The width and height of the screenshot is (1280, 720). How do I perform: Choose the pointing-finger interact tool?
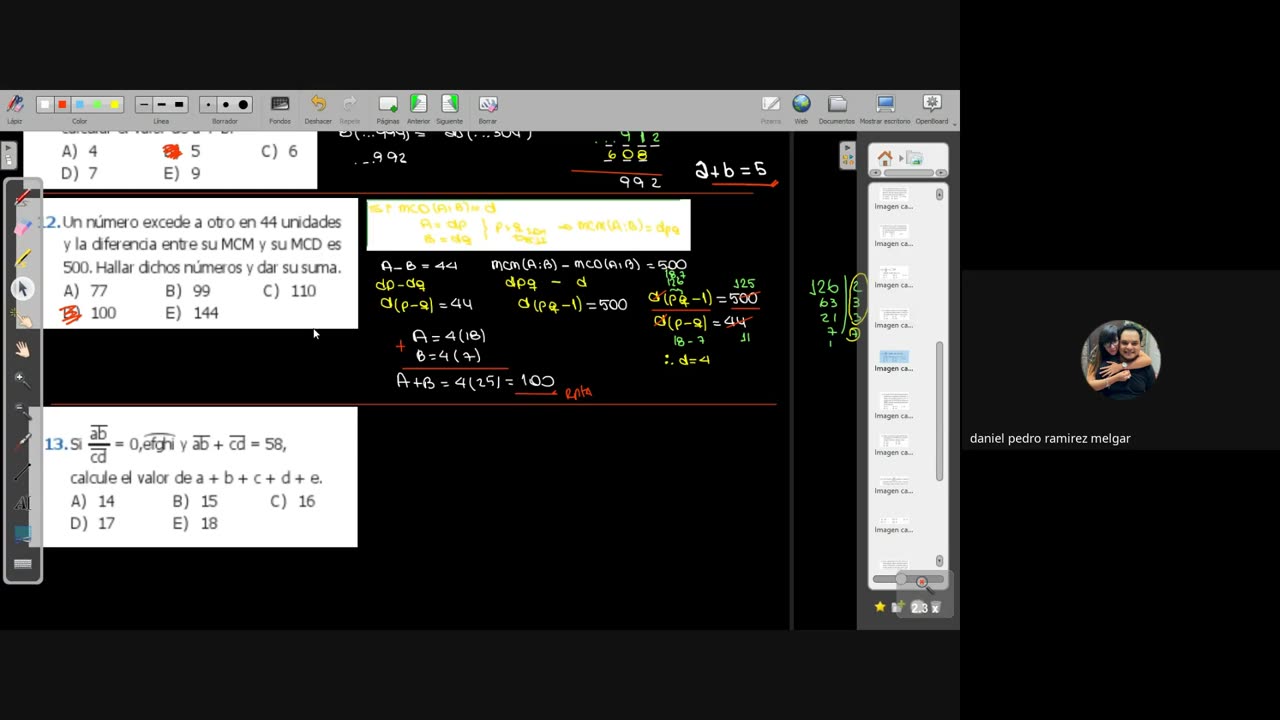(x=22, y=319)
